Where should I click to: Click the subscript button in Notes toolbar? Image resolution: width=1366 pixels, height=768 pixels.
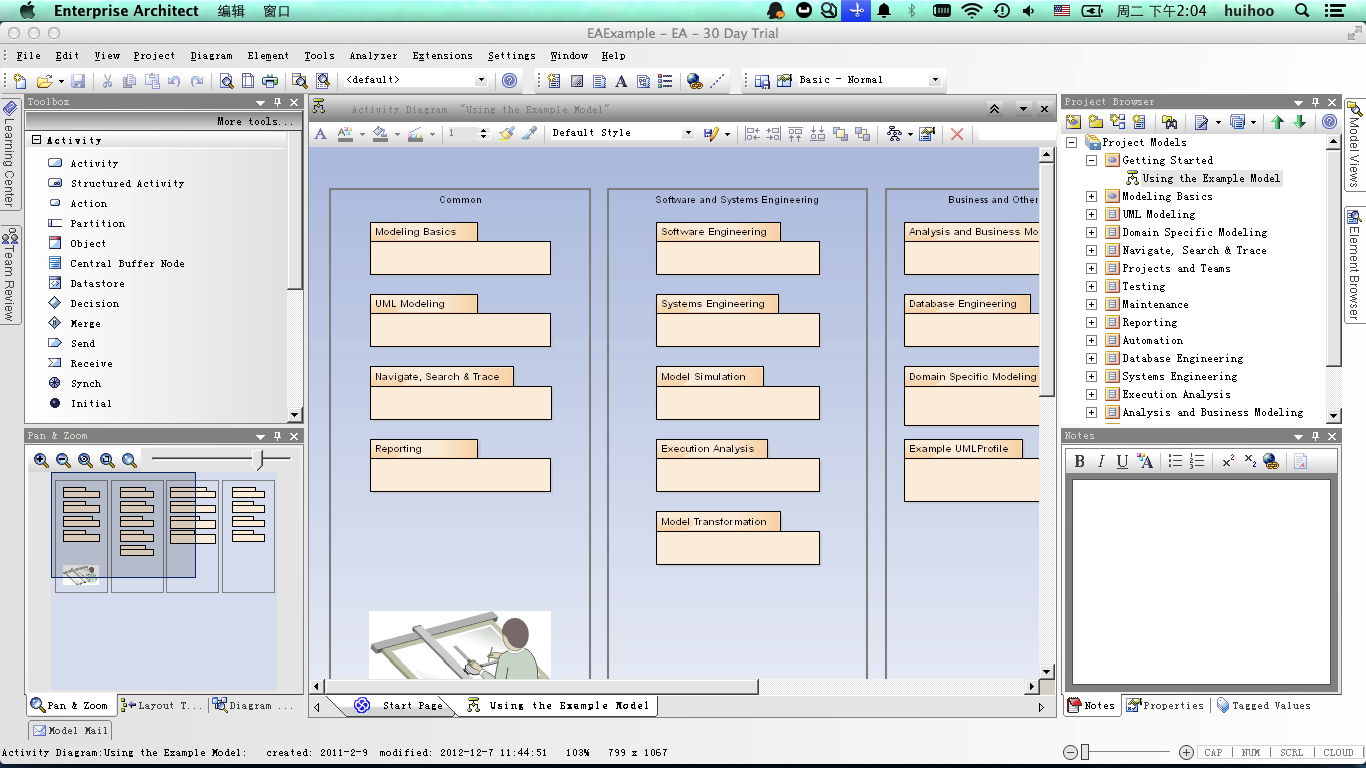tap(1250, 461)
